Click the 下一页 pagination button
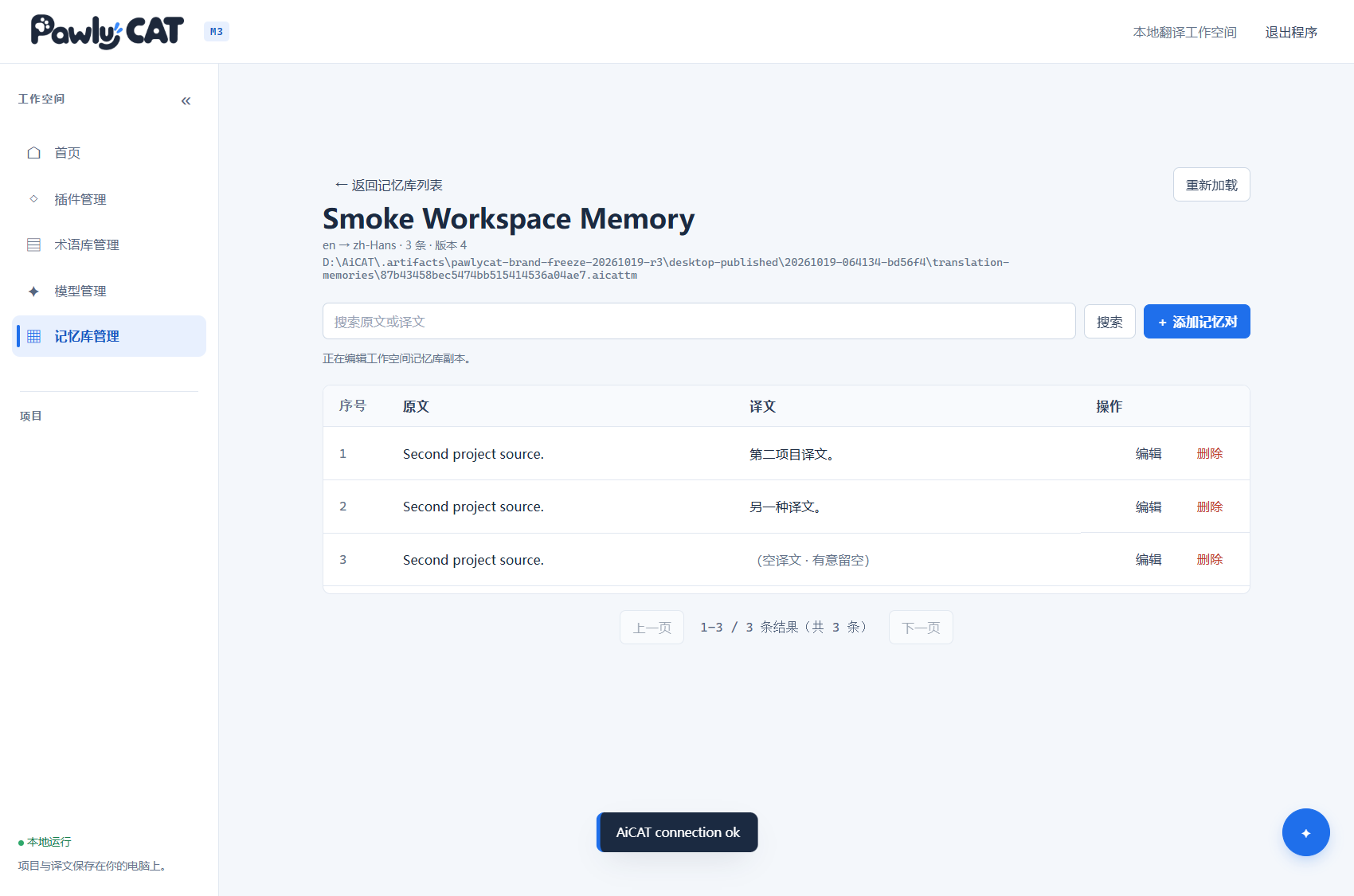 click(x=921, y=628)
